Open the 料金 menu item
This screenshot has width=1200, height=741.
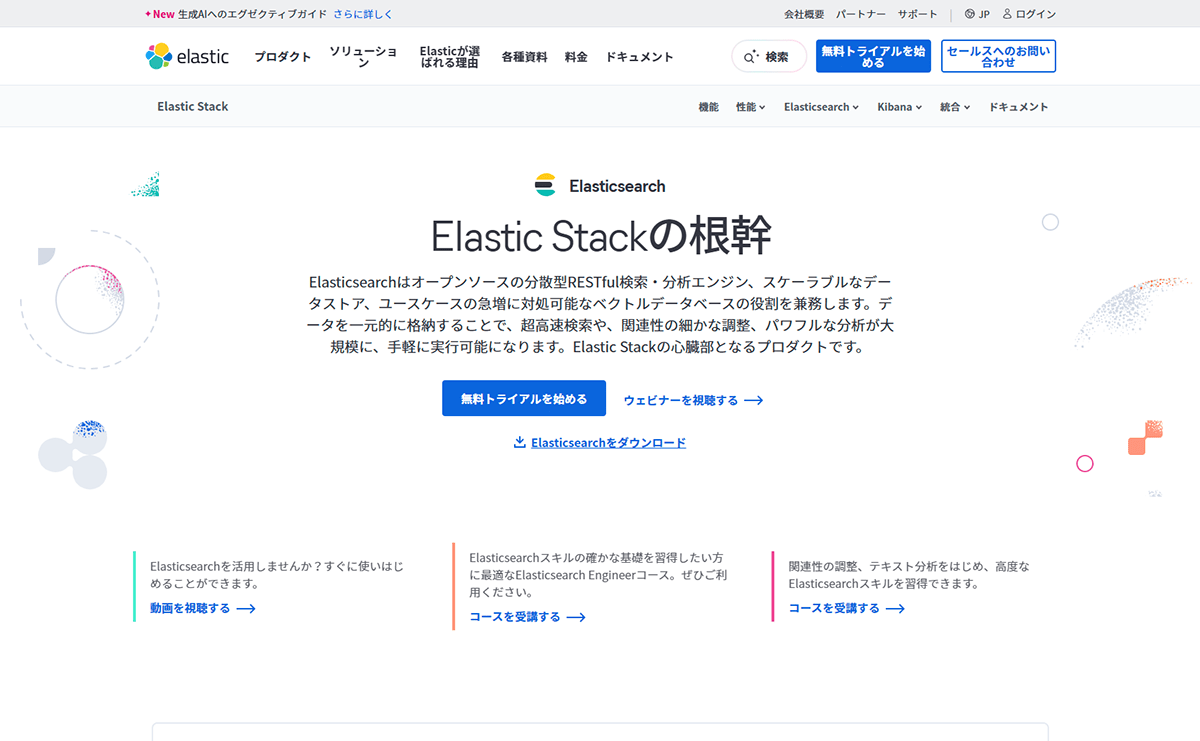point(576,57)
